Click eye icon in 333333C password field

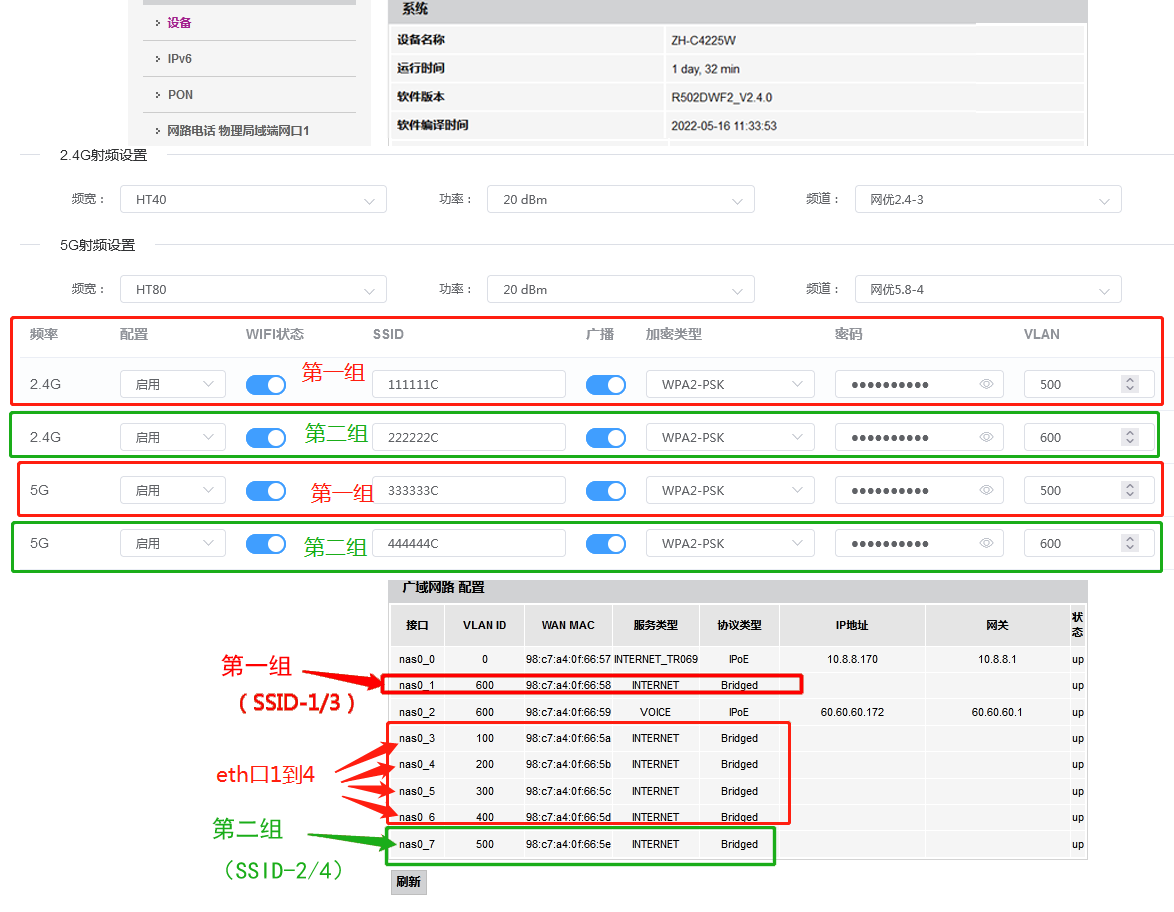click(986, 490)
